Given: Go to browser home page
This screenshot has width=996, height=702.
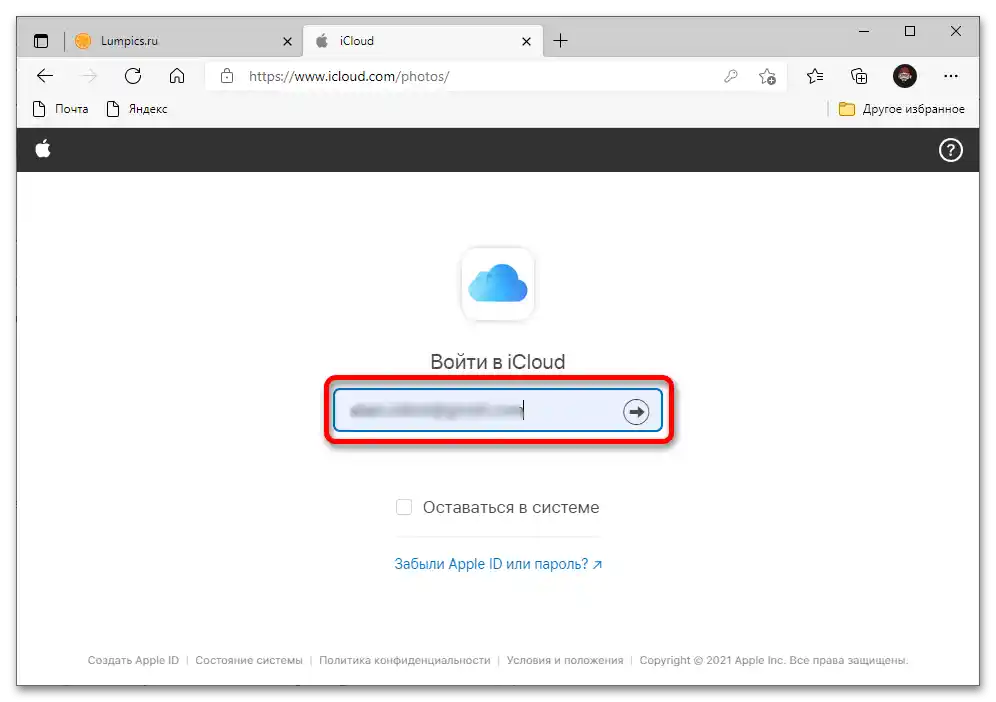Looking at the screenshot, I should pyautogui.click(x=177, y=76).
